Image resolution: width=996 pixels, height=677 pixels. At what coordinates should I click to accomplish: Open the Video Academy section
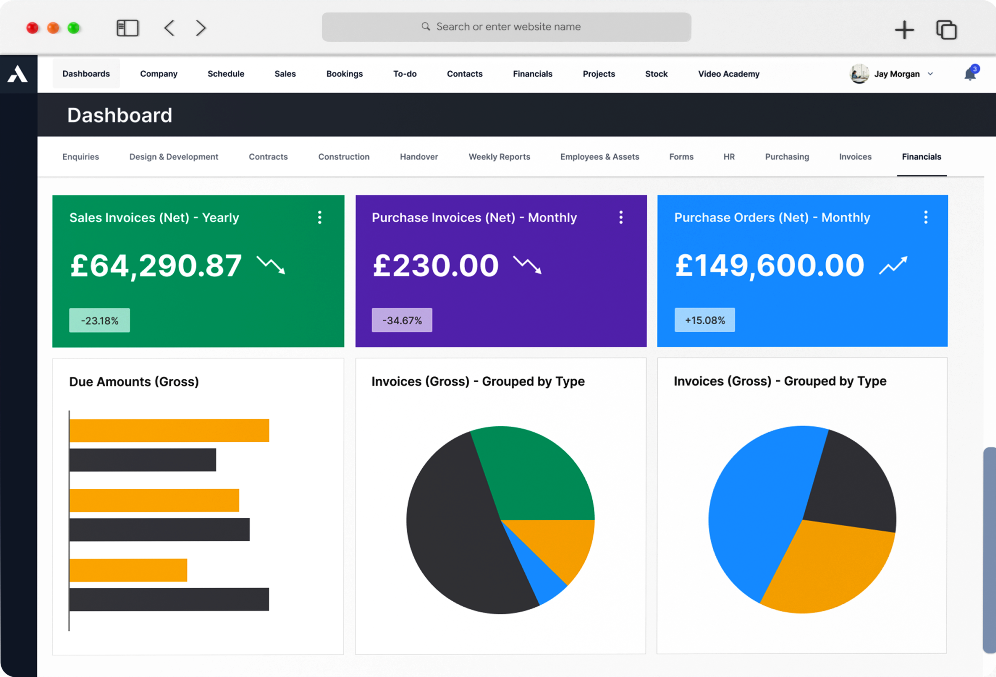point(728,73)
